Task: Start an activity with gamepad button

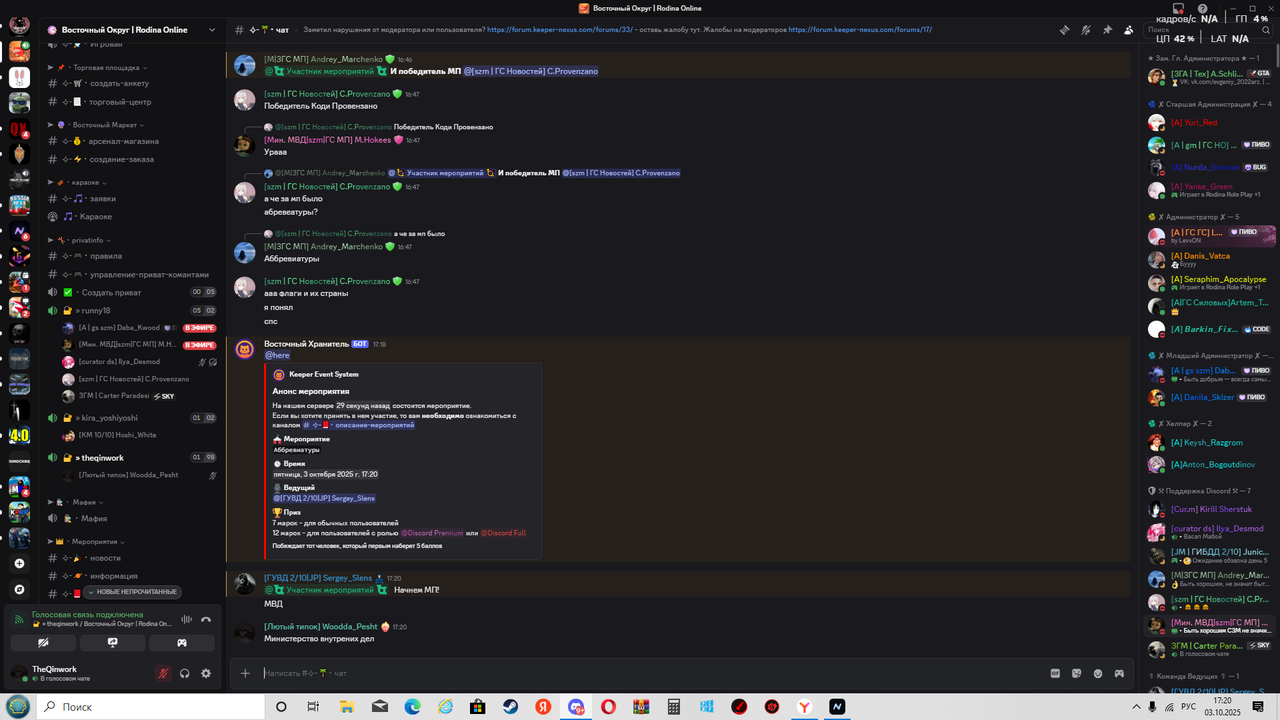Action: [182, 643]
